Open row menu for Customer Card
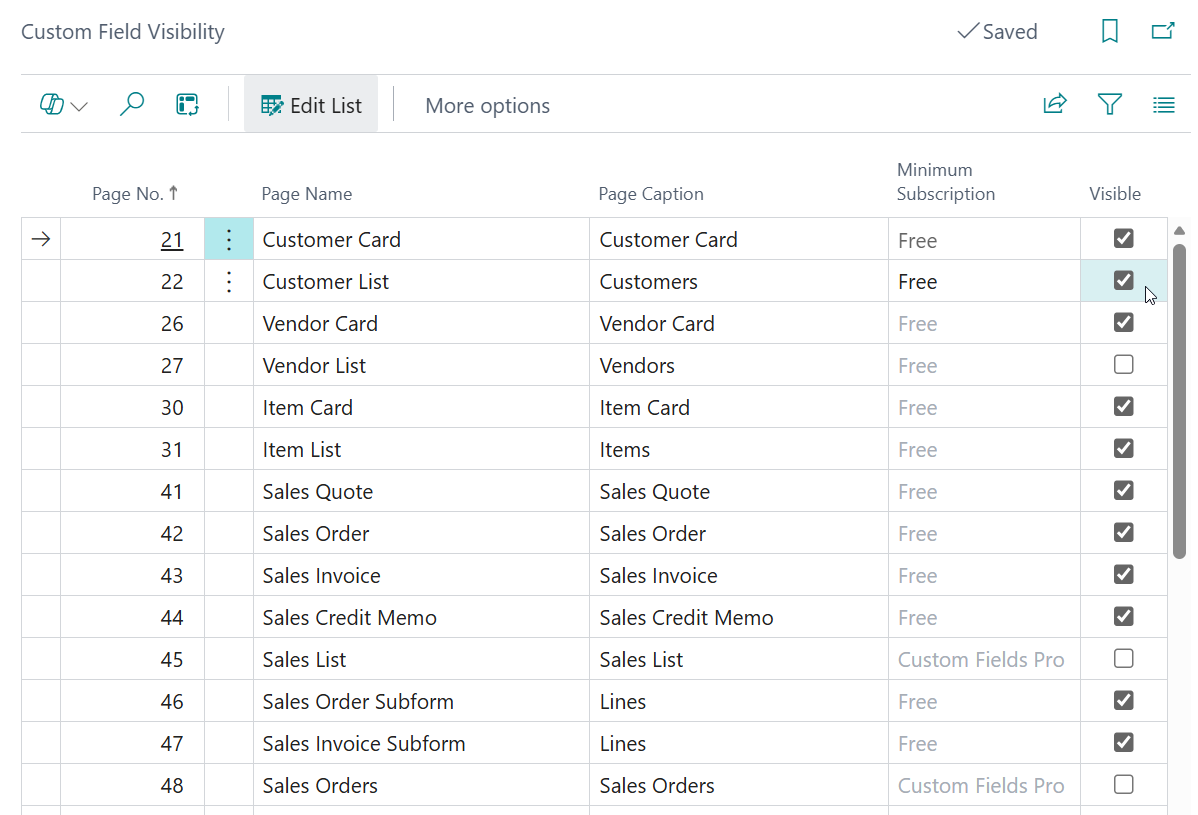The width and height of the screenshot is (1198, 815). tap(229, 240)
